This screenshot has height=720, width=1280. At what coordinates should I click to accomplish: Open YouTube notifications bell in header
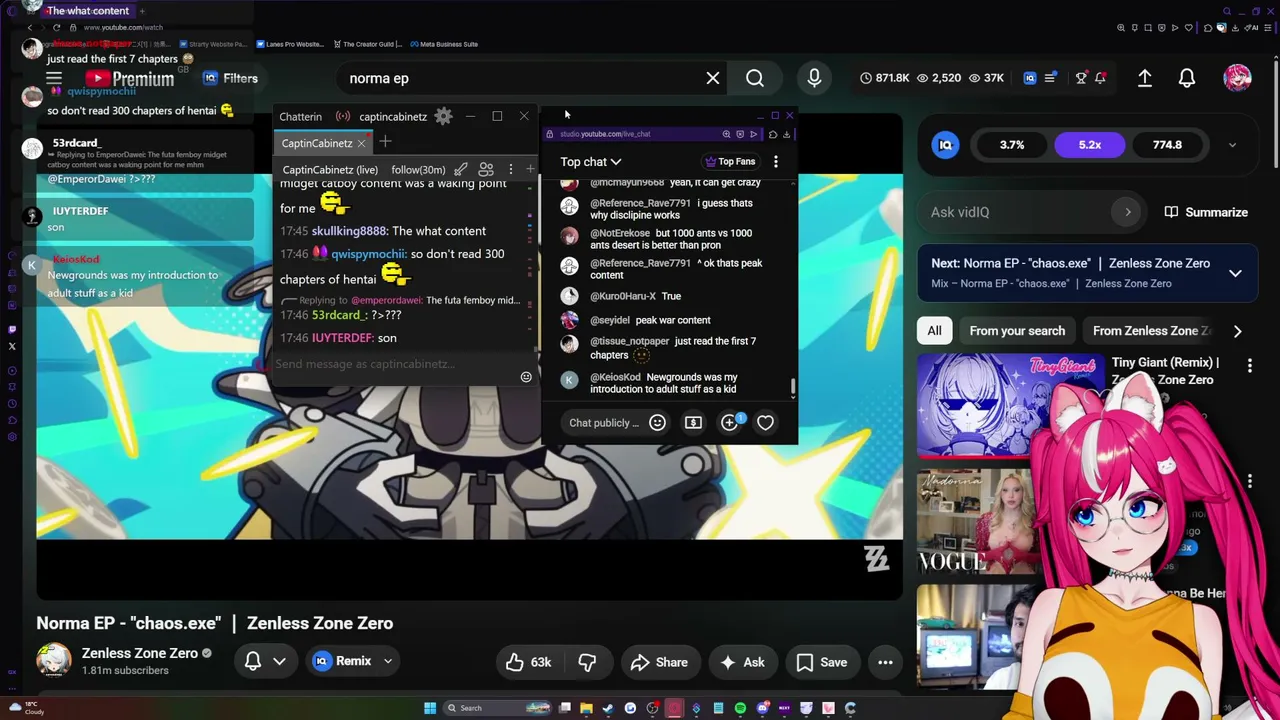(1187, 78)
